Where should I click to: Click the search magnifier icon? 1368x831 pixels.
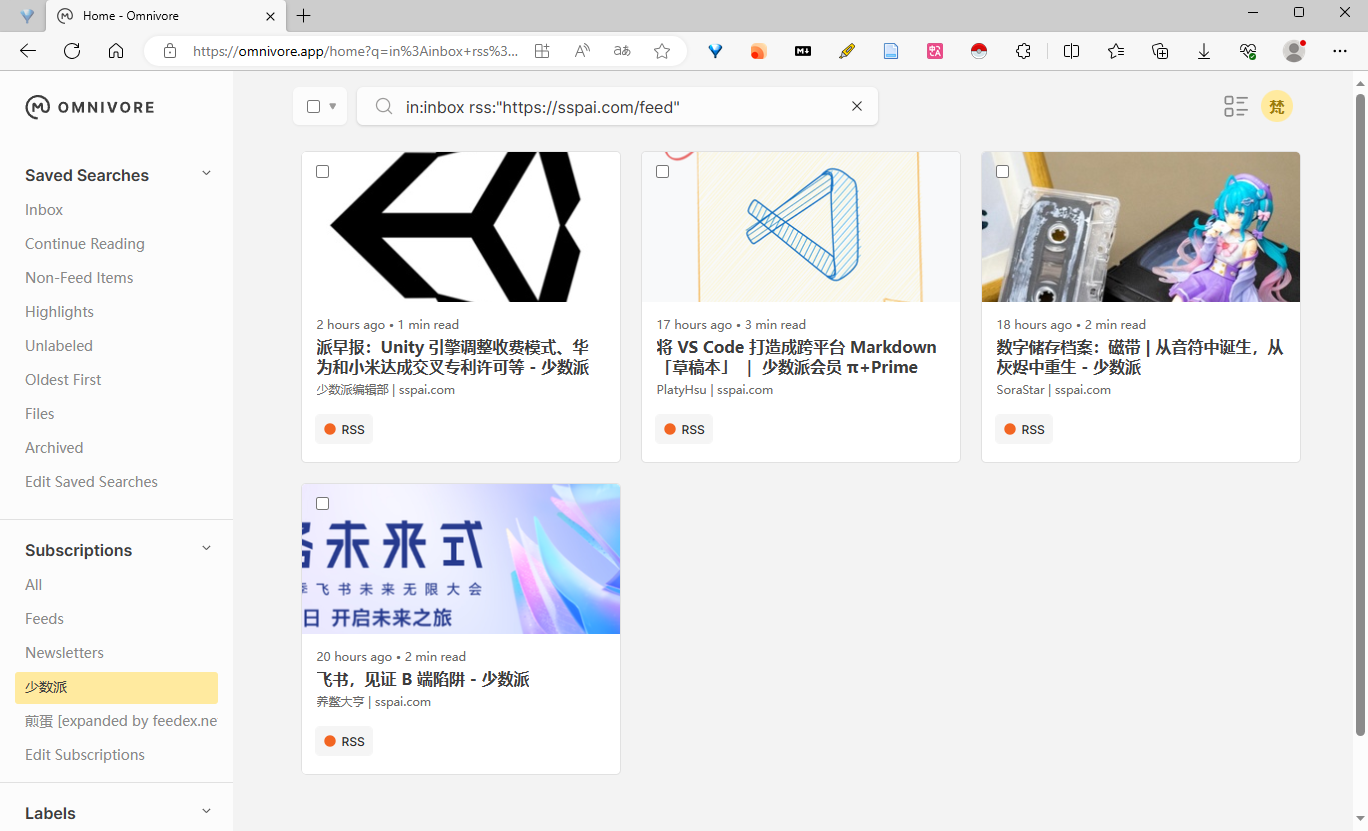click(383, 106)
